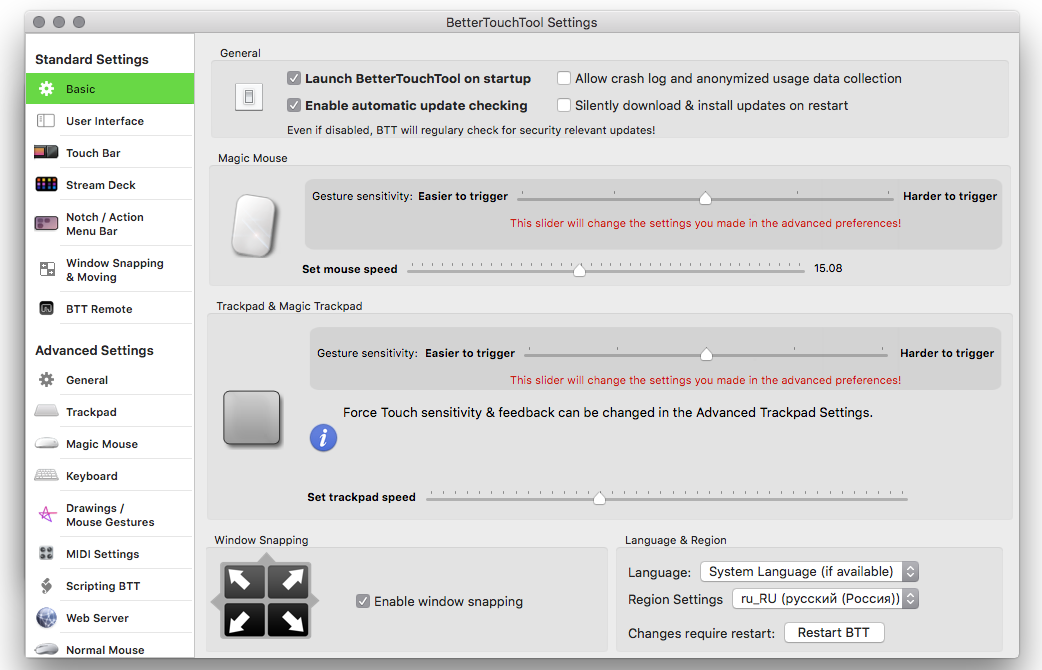Enable crash log and usage data collection
Viewport: 1042px width, 670px height.
pos(564,78)
